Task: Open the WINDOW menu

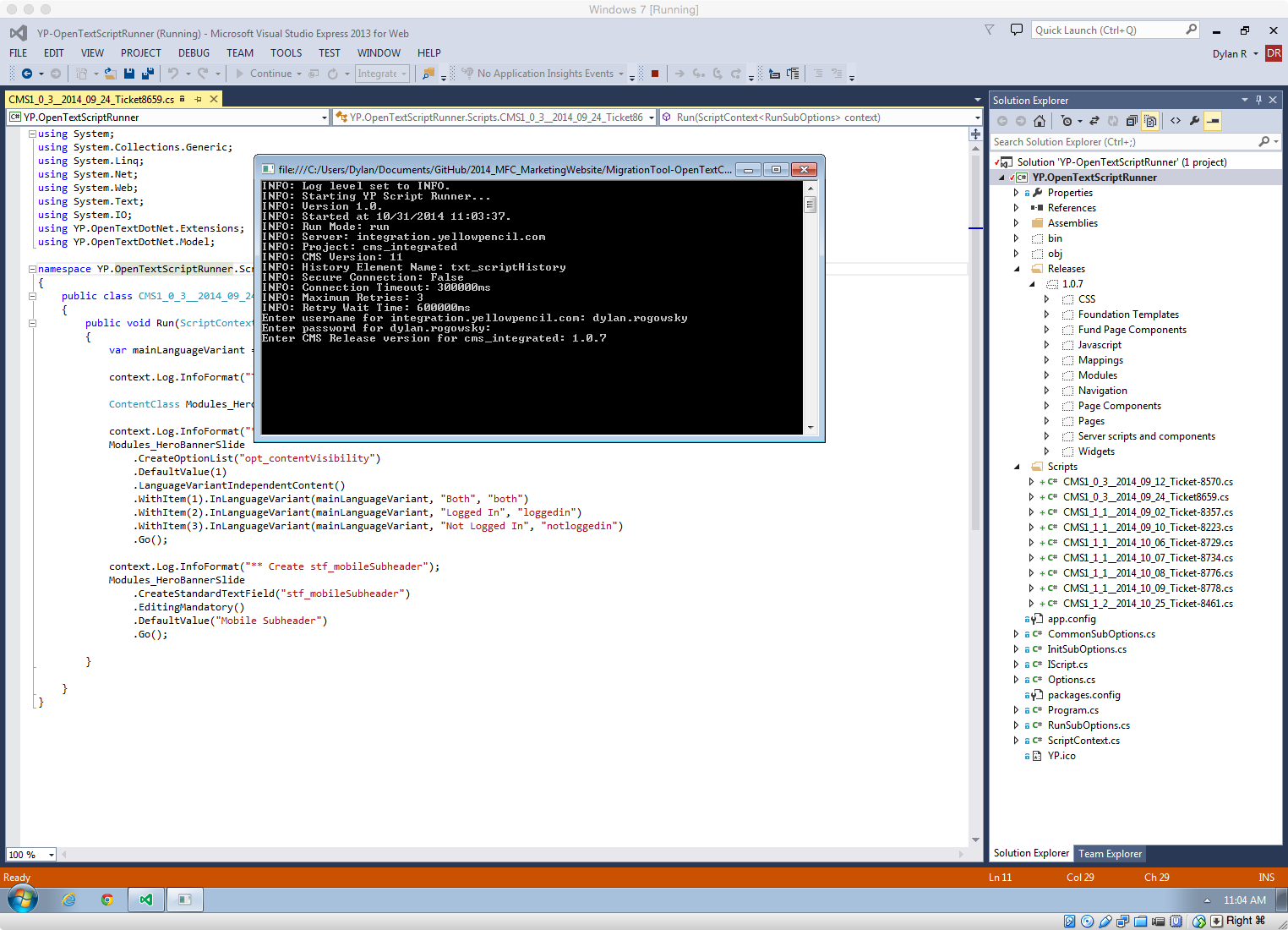Action: (379, 52)
